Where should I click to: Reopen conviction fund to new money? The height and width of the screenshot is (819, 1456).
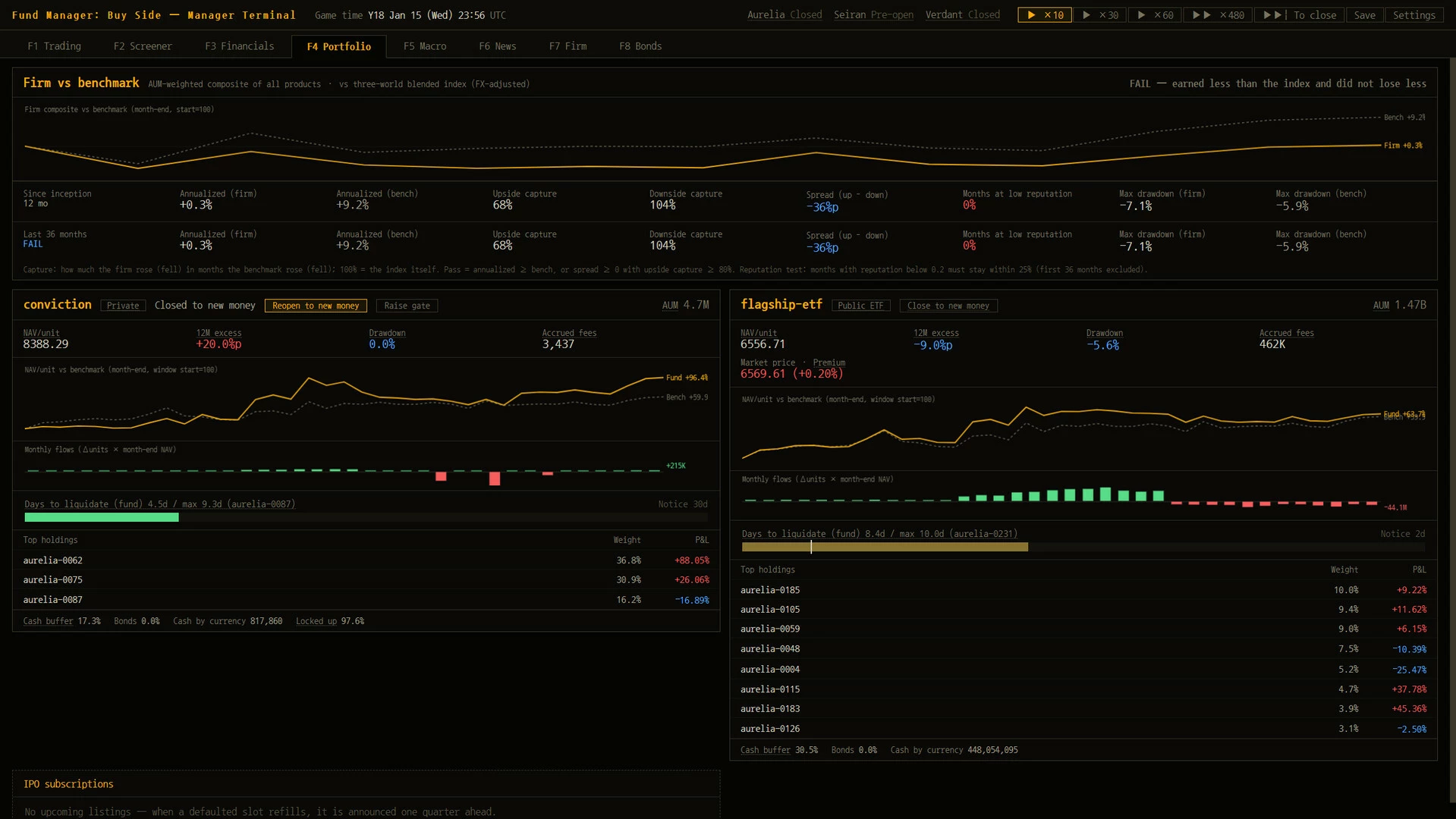316,306
